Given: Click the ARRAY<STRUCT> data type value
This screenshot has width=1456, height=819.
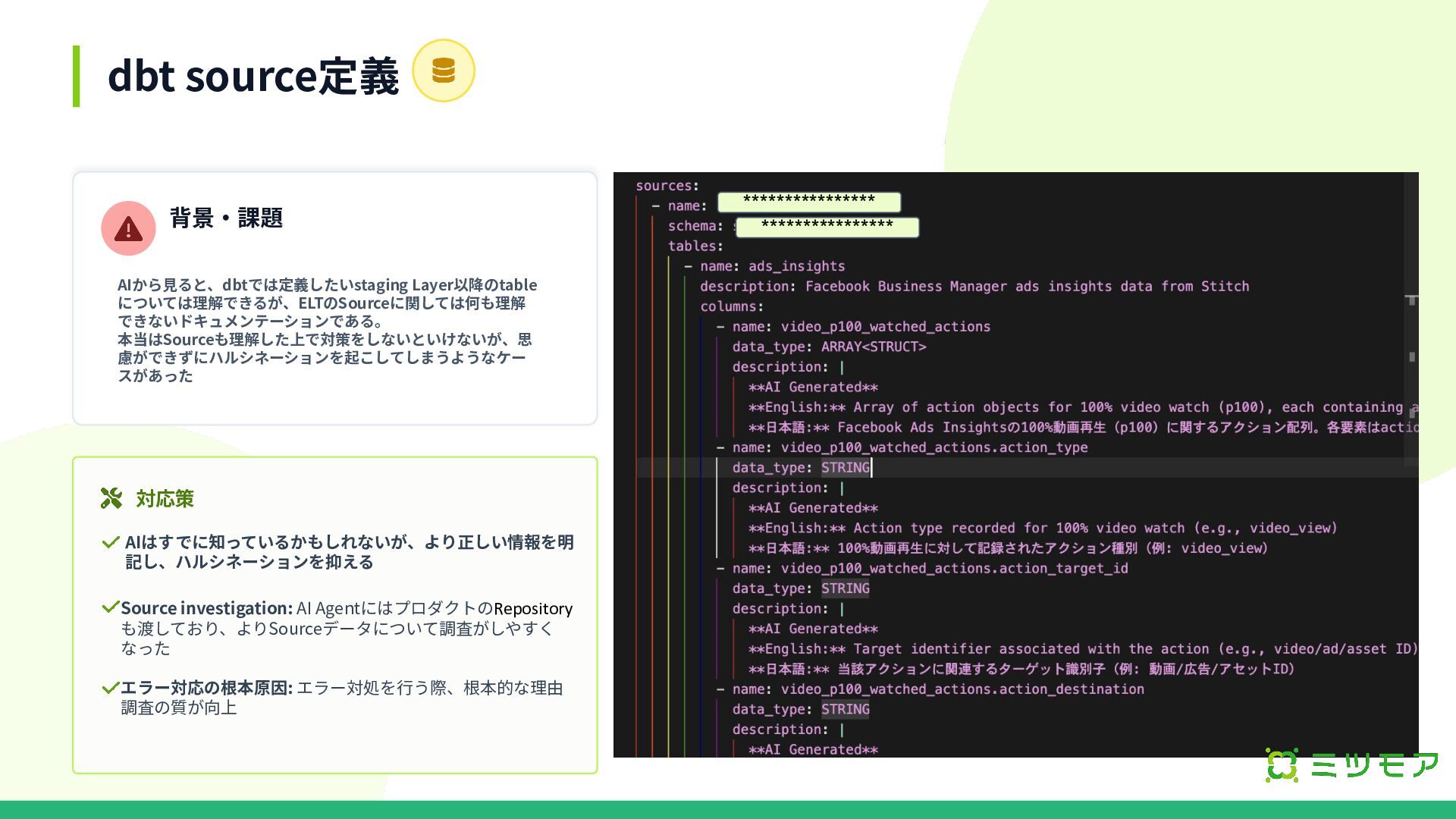Looking at the screenshot, I should (x=874, y=347).
